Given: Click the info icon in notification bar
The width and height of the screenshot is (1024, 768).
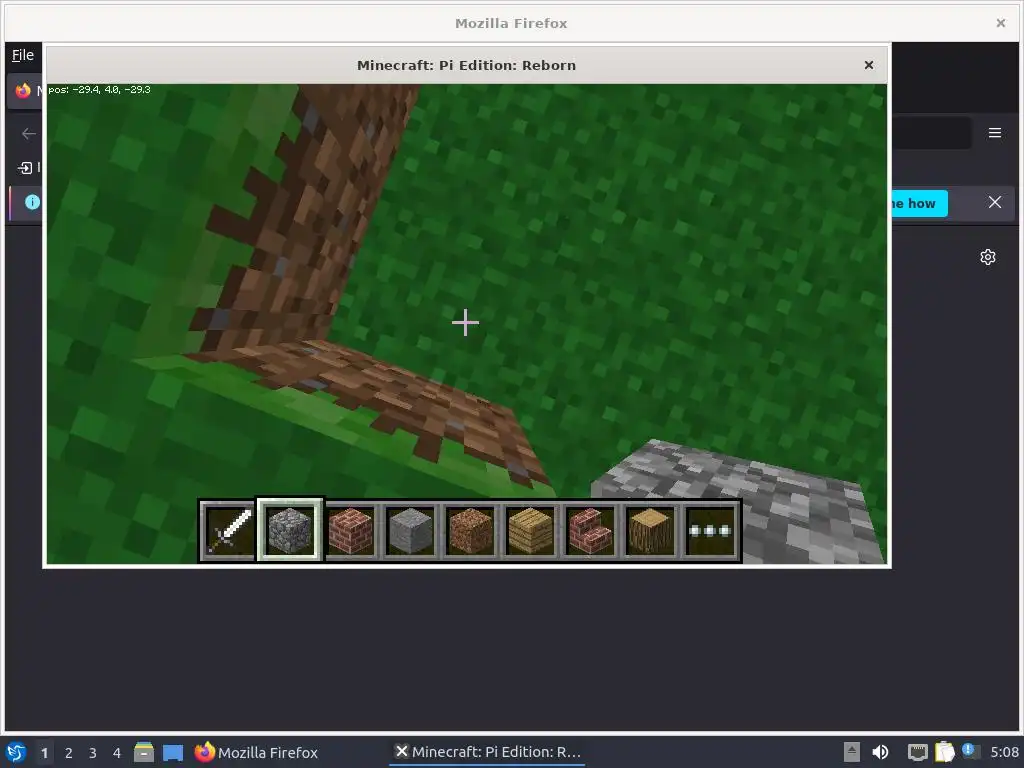Looking at the screenshot, I should pyautogui.click(x=32, y=202).
